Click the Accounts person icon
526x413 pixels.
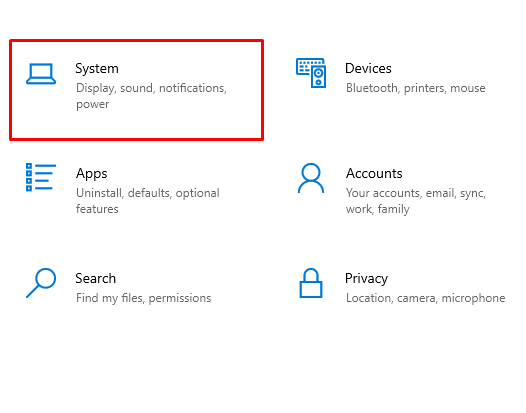(x=311, y=178)
